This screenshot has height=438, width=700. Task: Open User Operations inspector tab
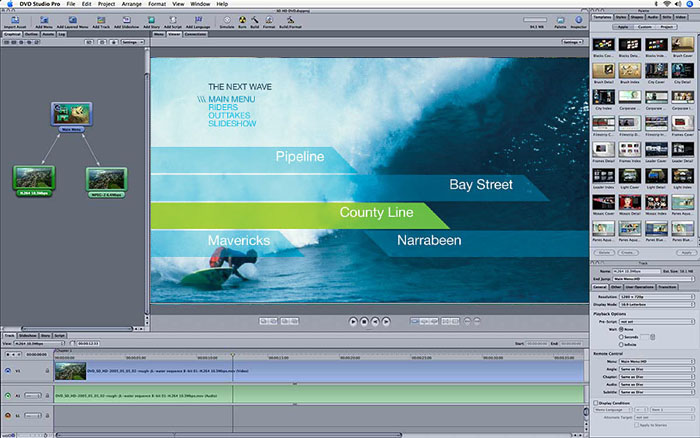click(639, 287)
